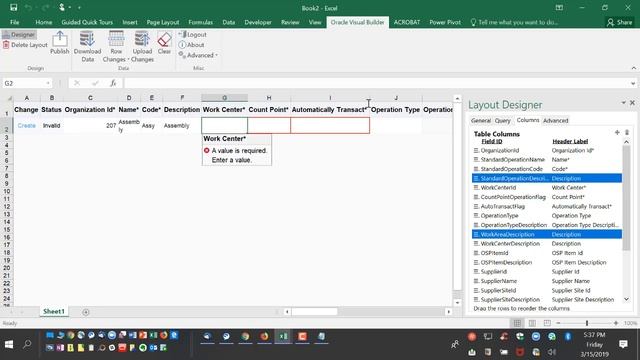Screen dimensions: 640x360
Task: Click the Insert Function fx icon
Action: click(x=113, y=83)
